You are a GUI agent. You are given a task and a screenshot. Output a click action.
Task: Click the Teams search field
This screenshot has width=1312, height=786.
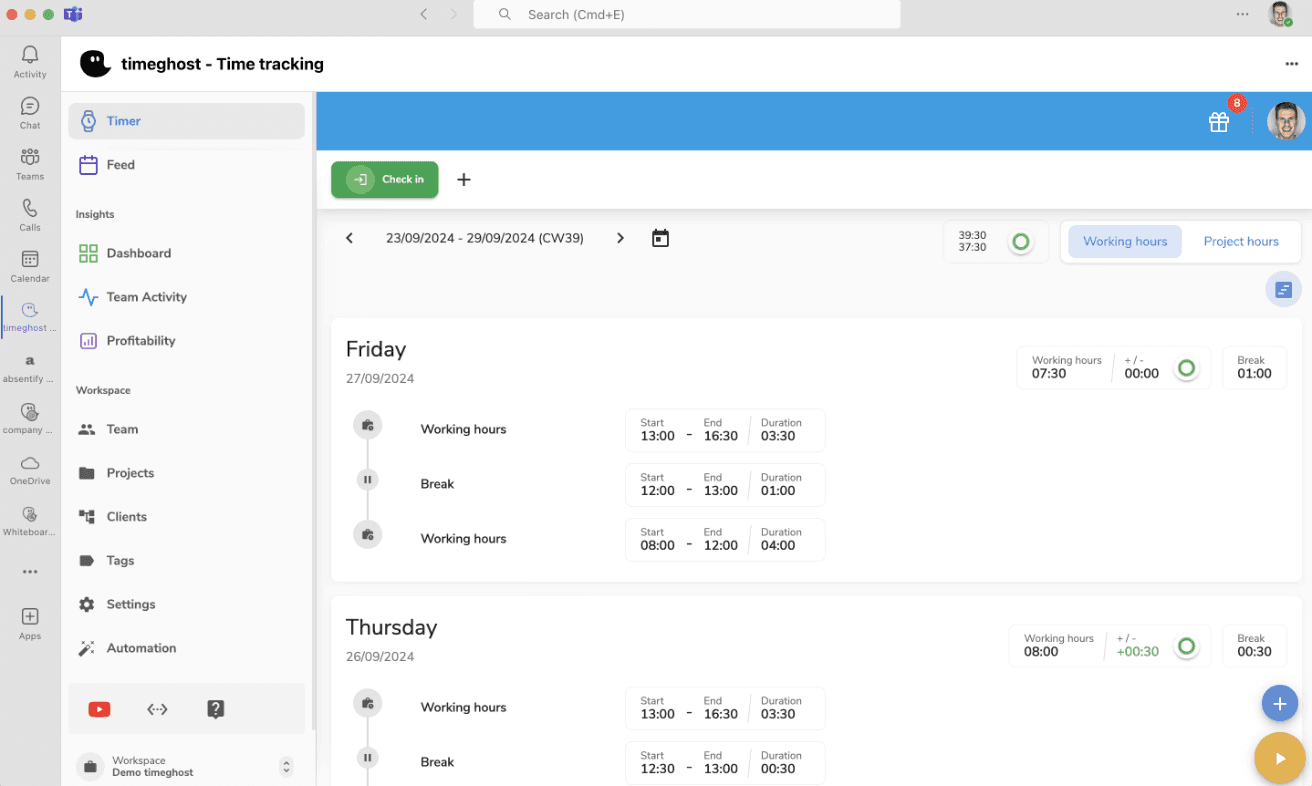click(x=687, y=14)
